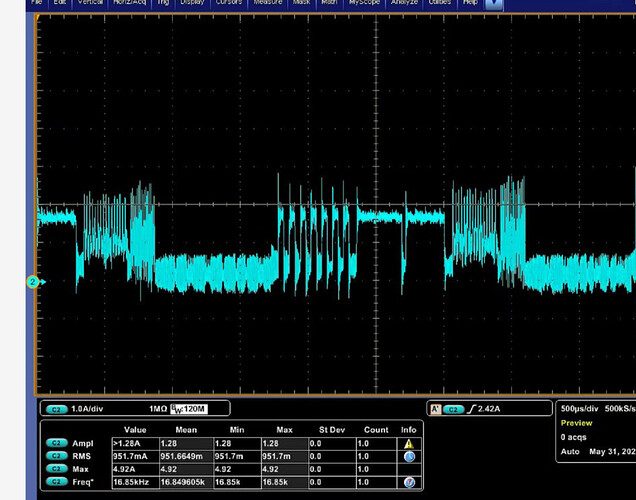Open the Analyze menu
Viewport: 636px width, 500px height.
click(404, 2)
